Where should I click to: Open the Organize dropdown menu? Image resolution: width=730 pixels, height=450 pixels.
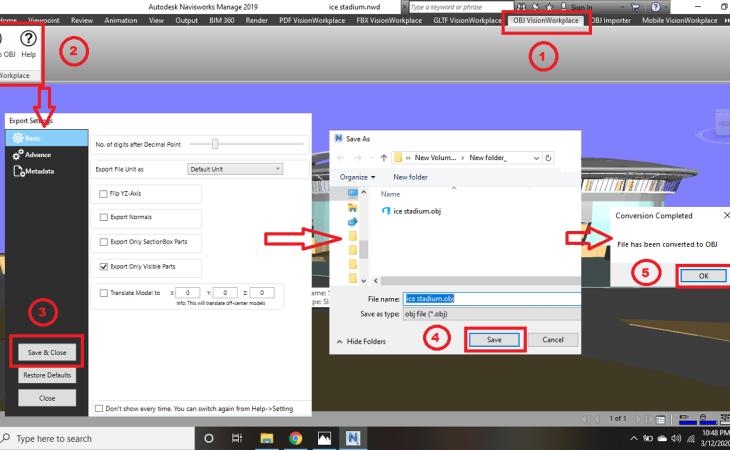click(358, 177)
